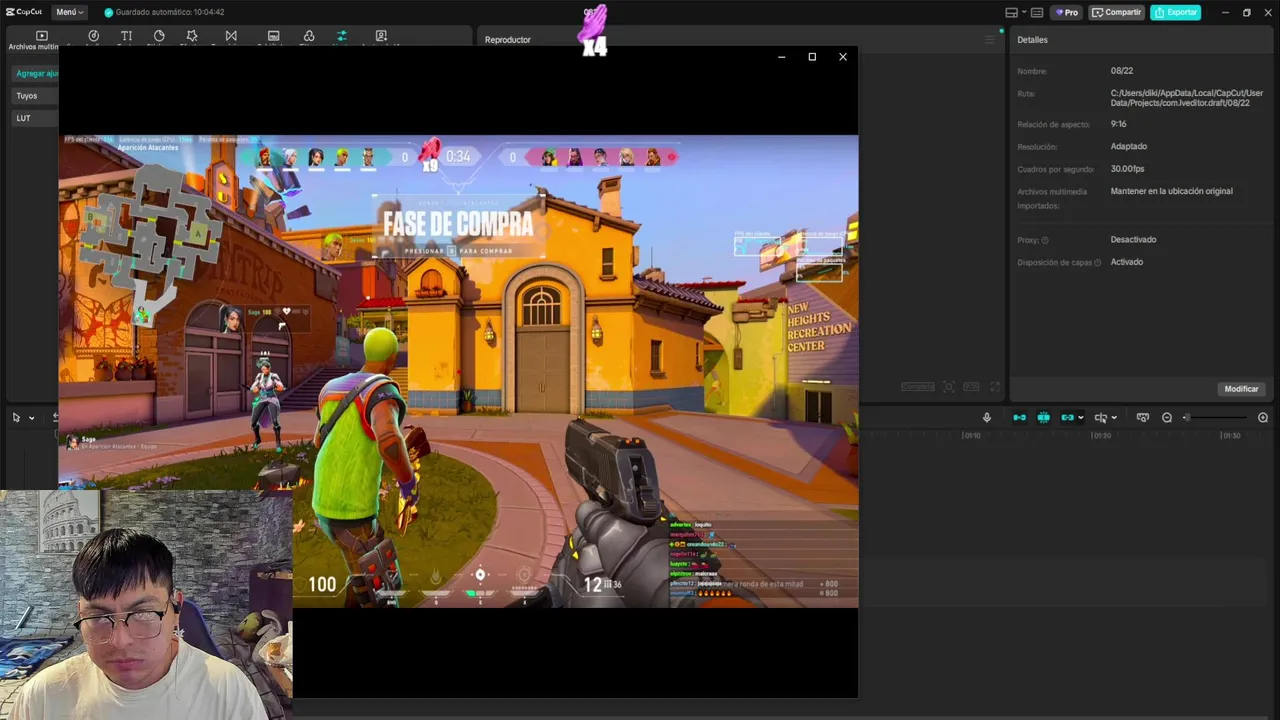The height and width of the screenshot is (720, 1280).
Task: Open the Transiciones tab icon
Action: (231, 36)
